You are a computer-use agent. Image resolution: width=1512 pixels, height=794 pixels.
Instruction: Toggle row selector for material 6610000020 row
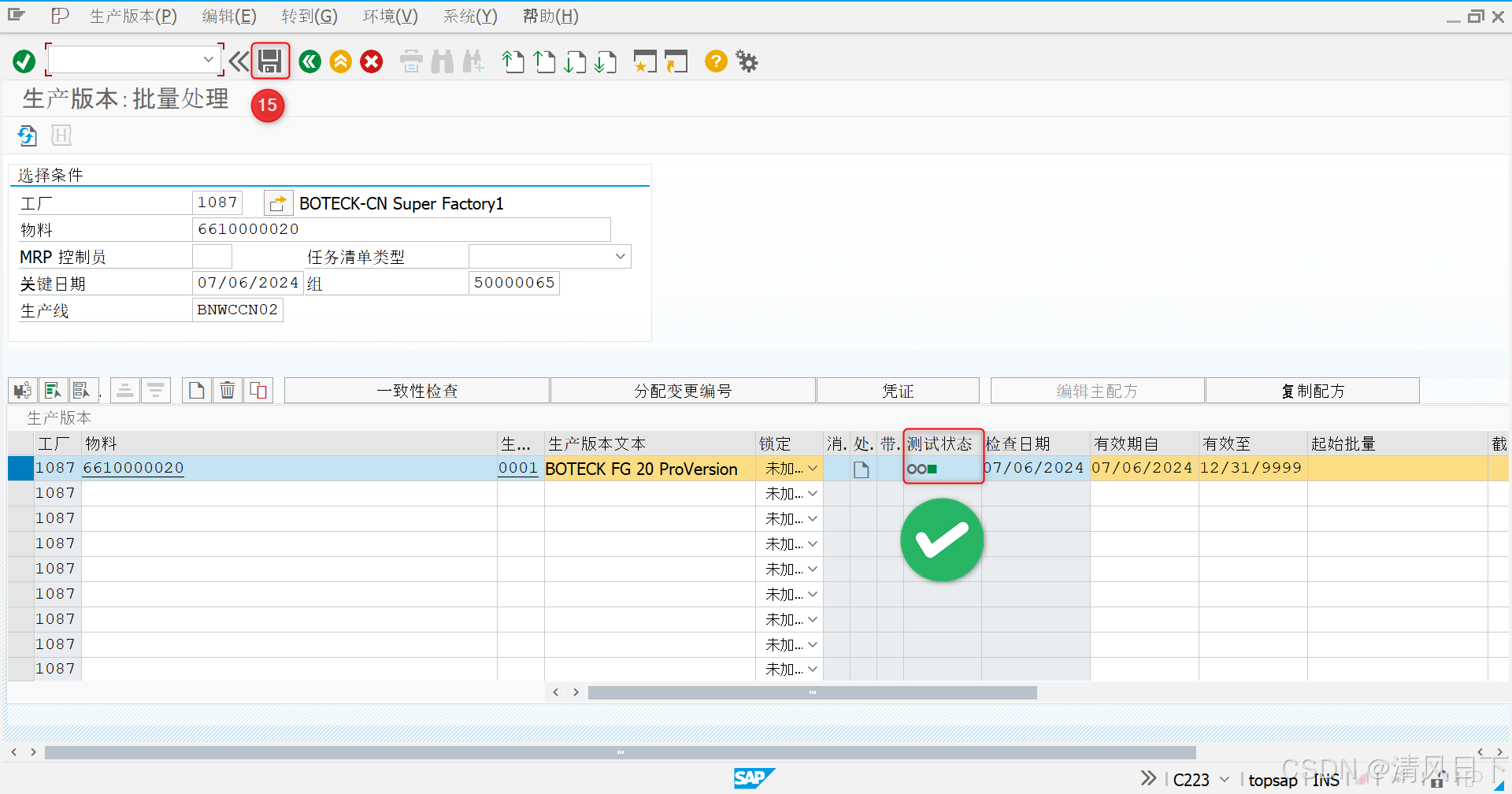[x=20, y=468]
